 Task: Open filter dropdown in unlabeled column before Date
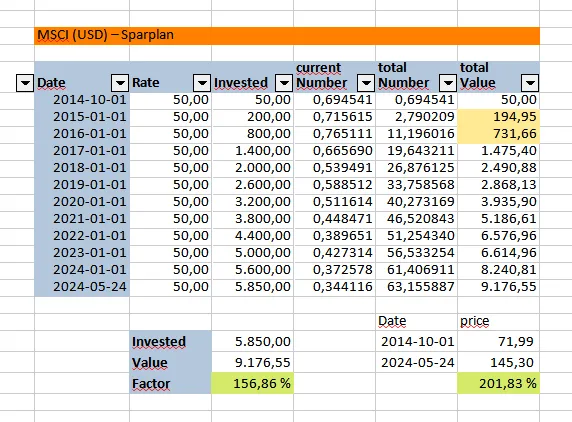click(x=25, y=83)
